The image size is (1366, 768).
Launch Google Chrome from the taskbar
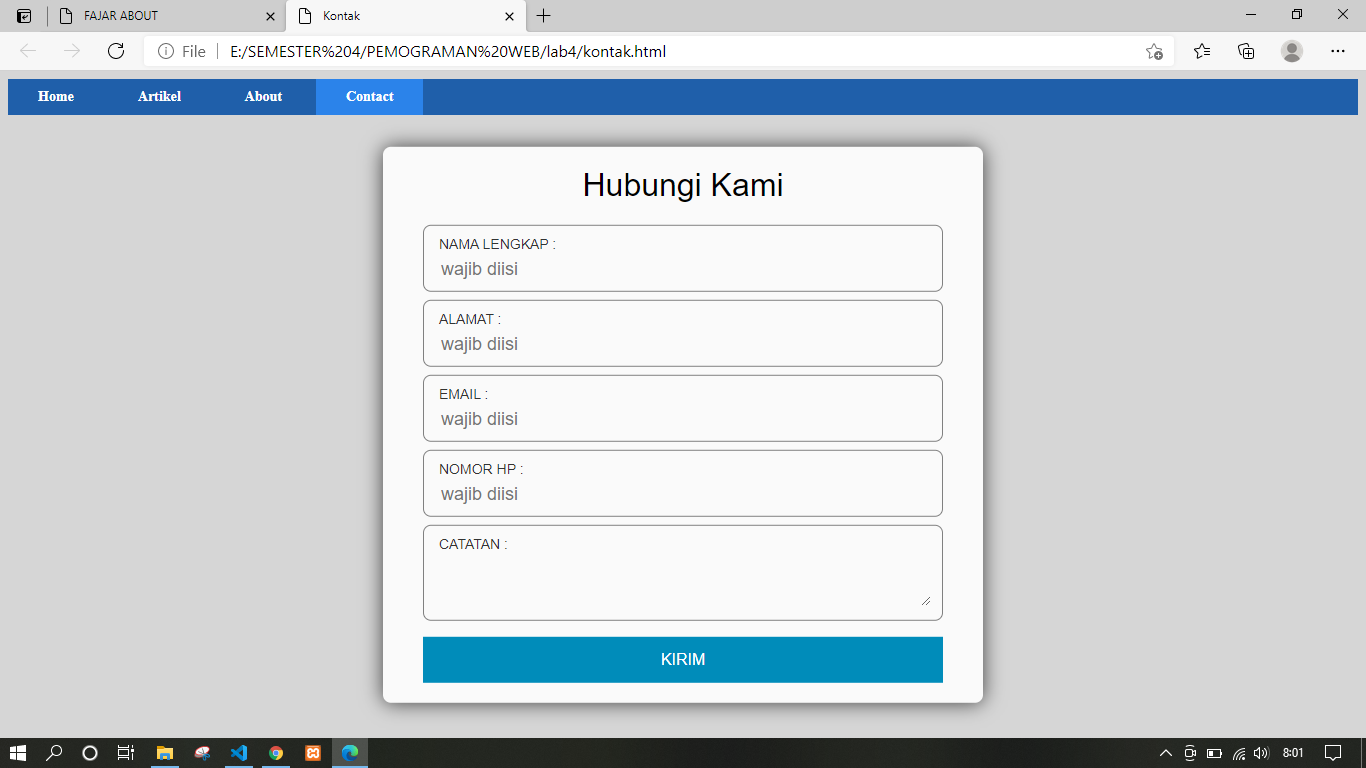click(x=275, y=753)
